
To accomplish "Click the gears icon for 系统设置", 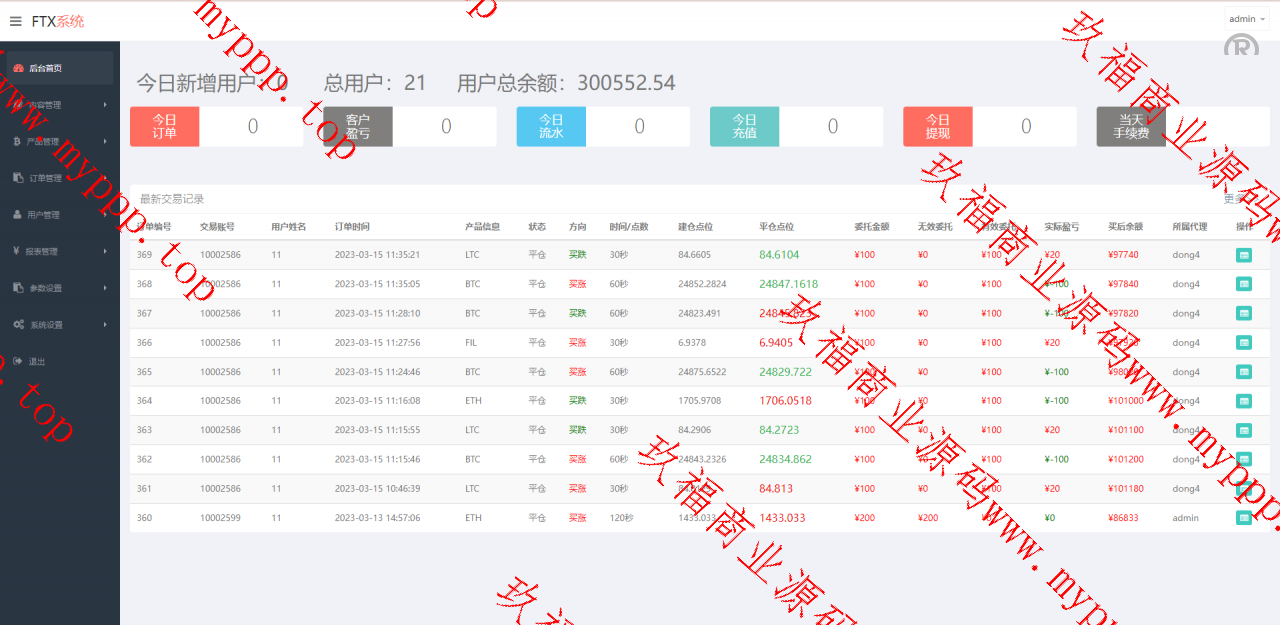I will coord(18,325).
